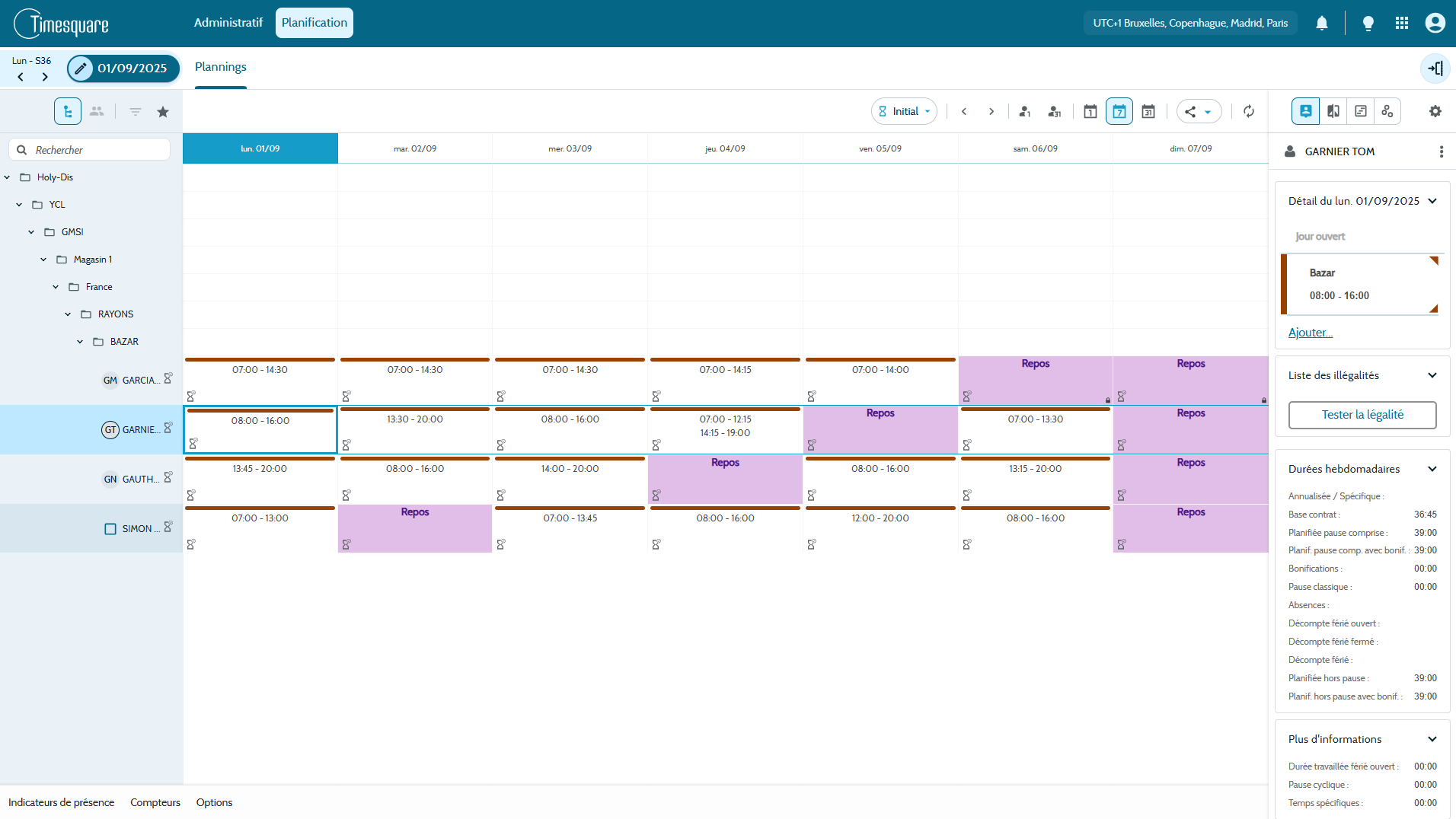Screen dimensions: 1456x819
Task: Open the share dropdown
Action: point(1199,111)
